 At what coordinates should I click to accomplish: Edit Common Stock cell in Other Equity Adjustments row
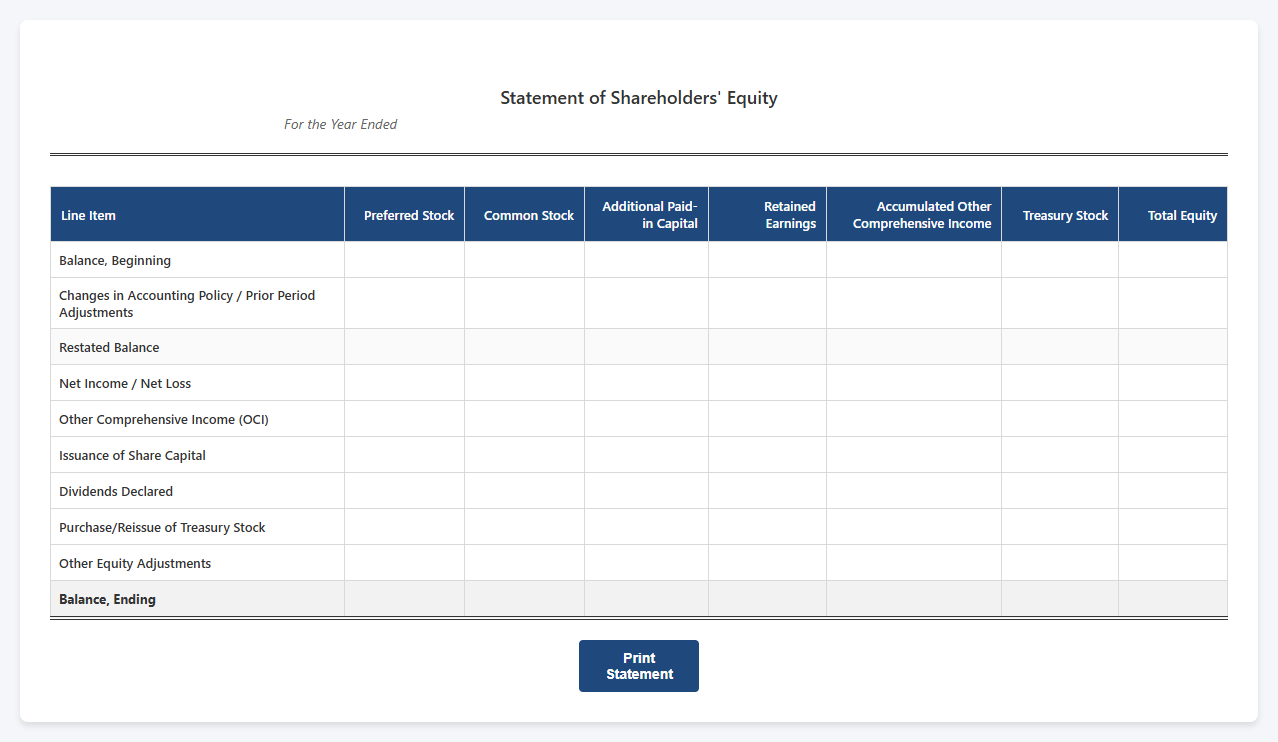click(x=525, y=563)
